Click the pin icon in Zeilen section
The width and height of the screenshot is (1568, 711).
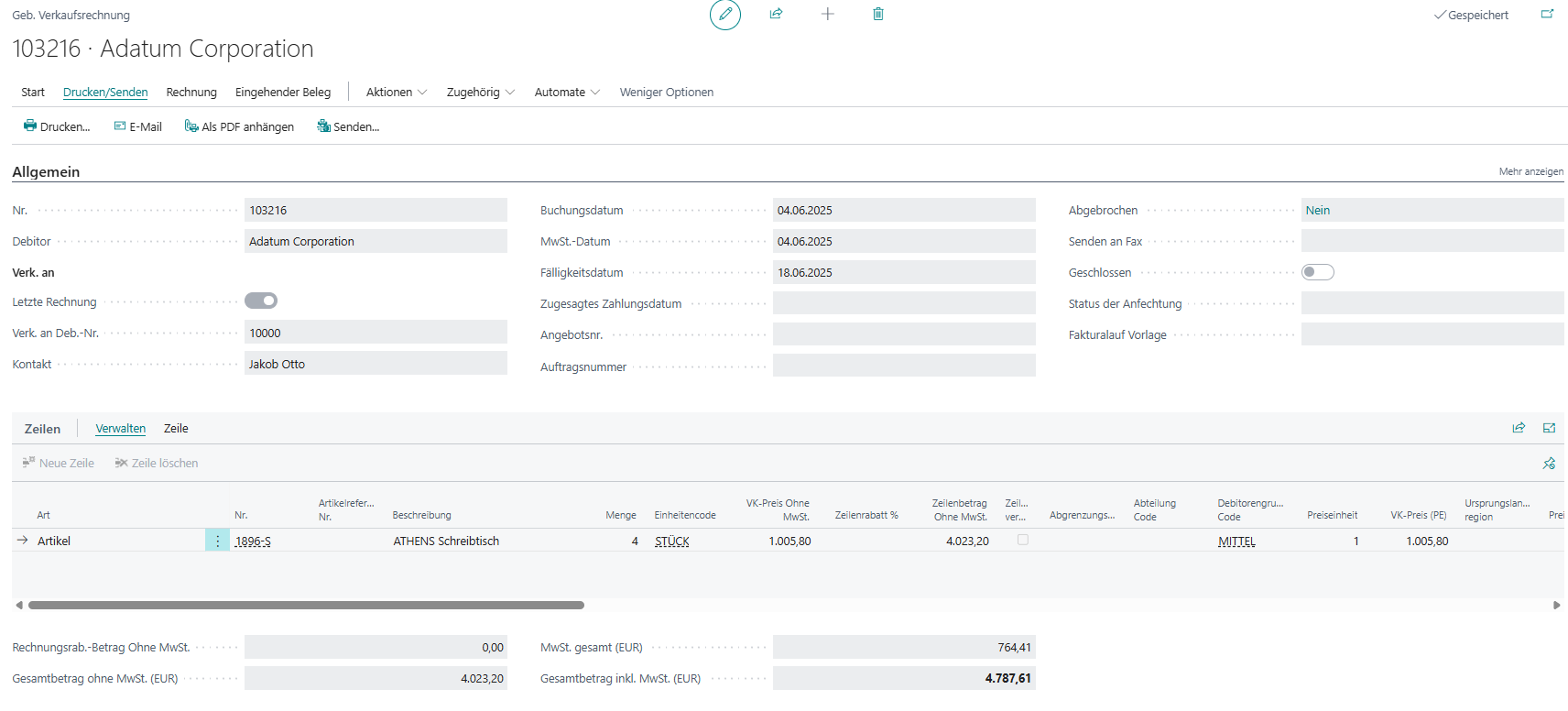1549,464
